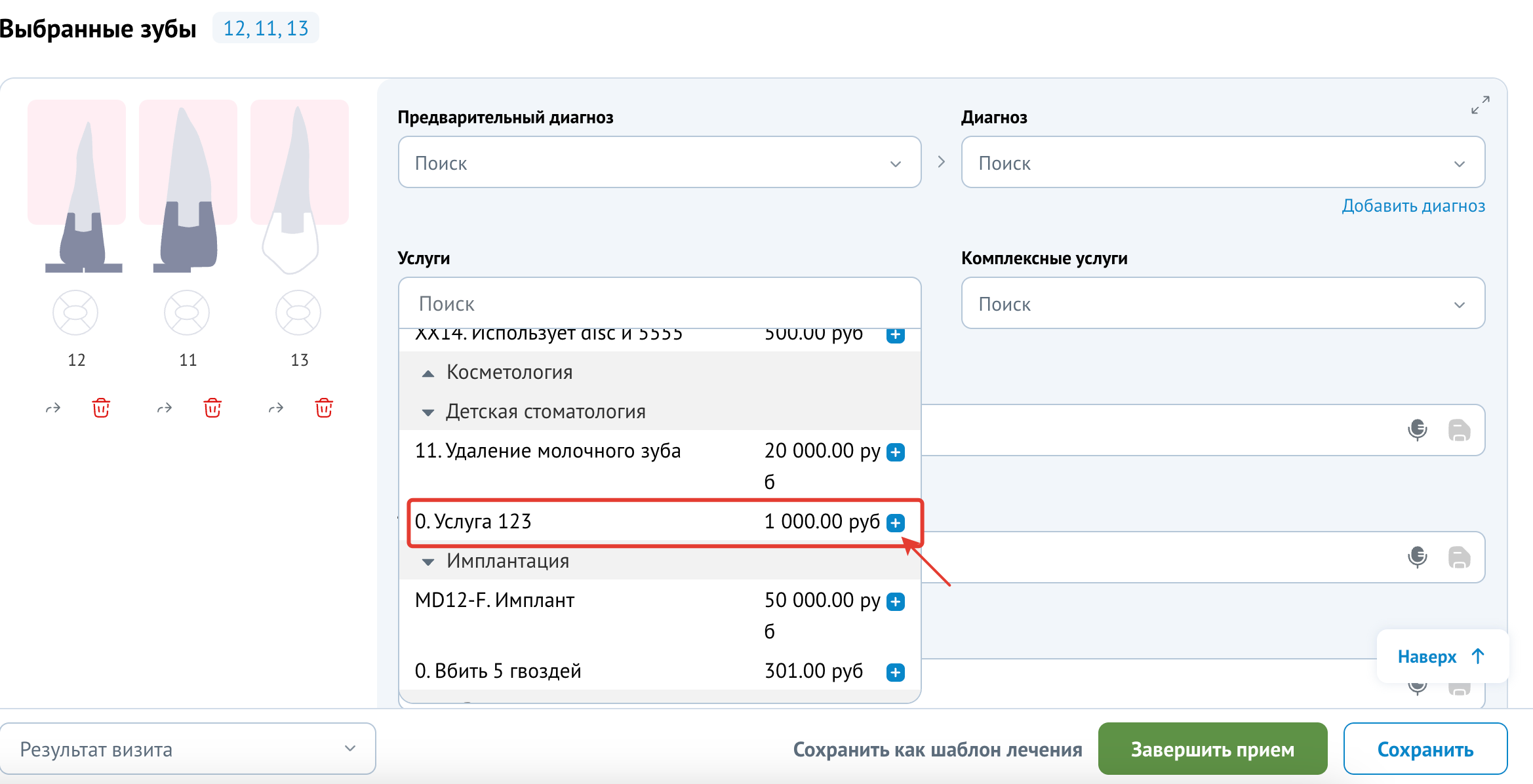
Task: Toggle the surface selector circle for tooth 12
Action: [x=75, y=313]
